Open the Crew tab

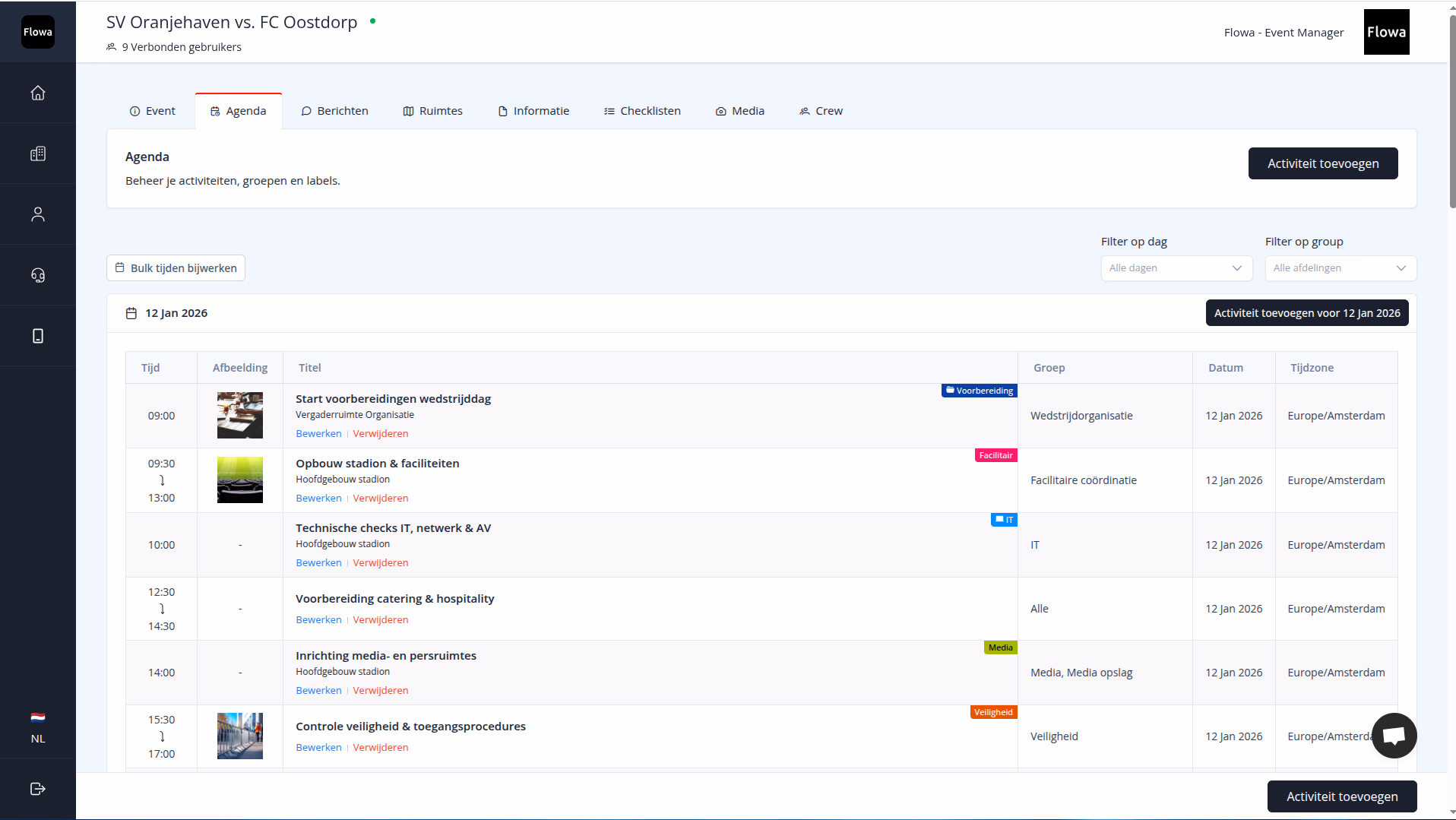tap(821, 111)
